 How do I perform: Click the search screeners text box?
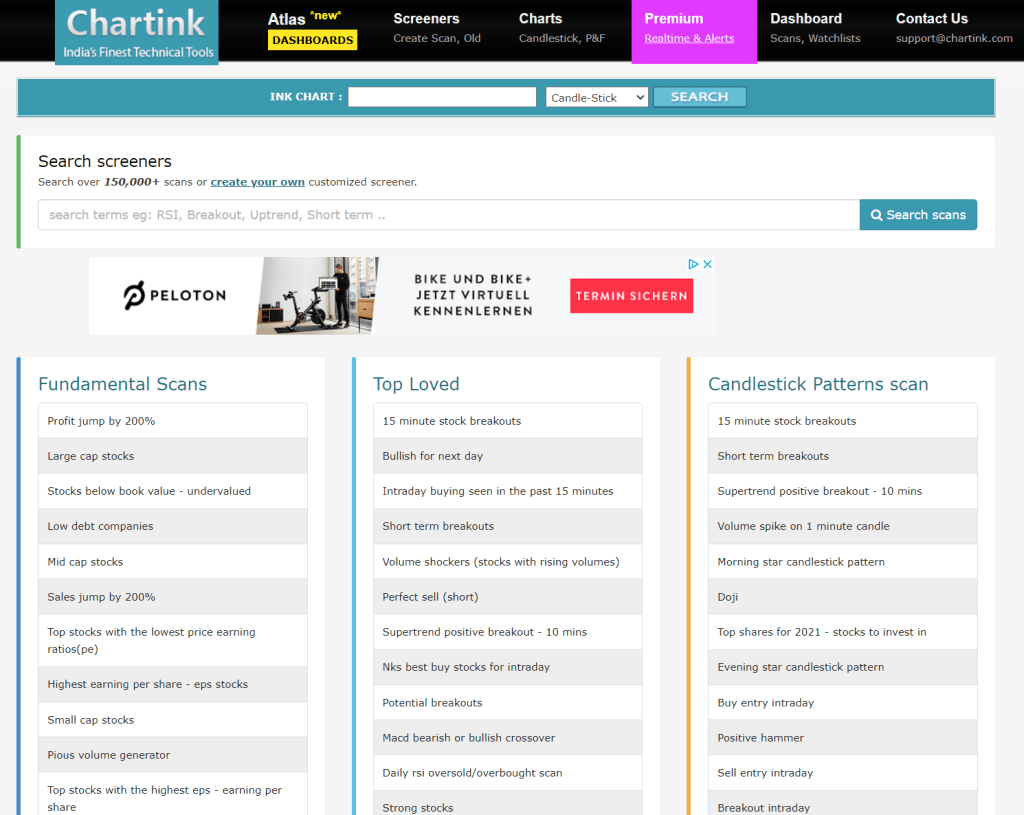(x=448, y=215)
